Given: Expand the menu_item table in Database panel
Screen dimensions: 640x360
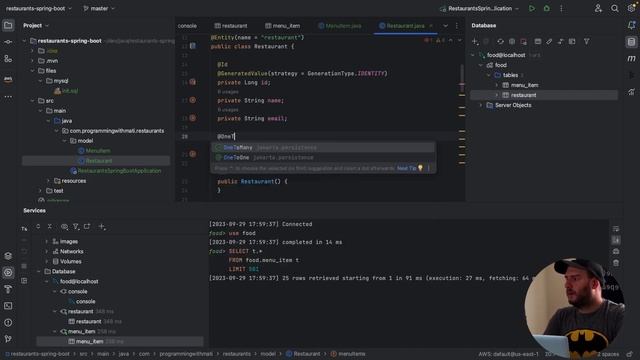Looking at the screenshot, I should (497, 85).
